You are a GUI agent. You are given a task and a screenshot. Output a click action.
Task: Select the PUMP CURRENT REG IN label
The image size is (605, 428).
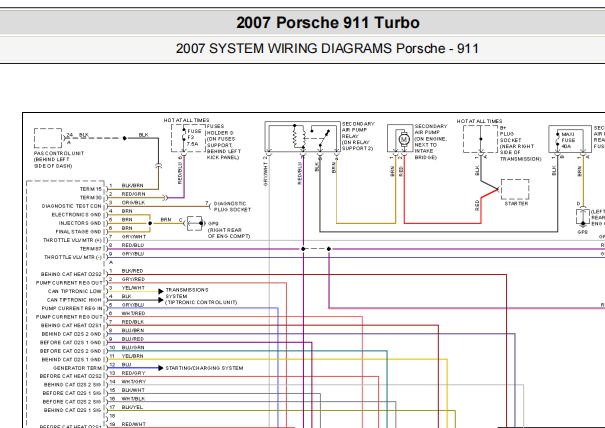point(72,308)
